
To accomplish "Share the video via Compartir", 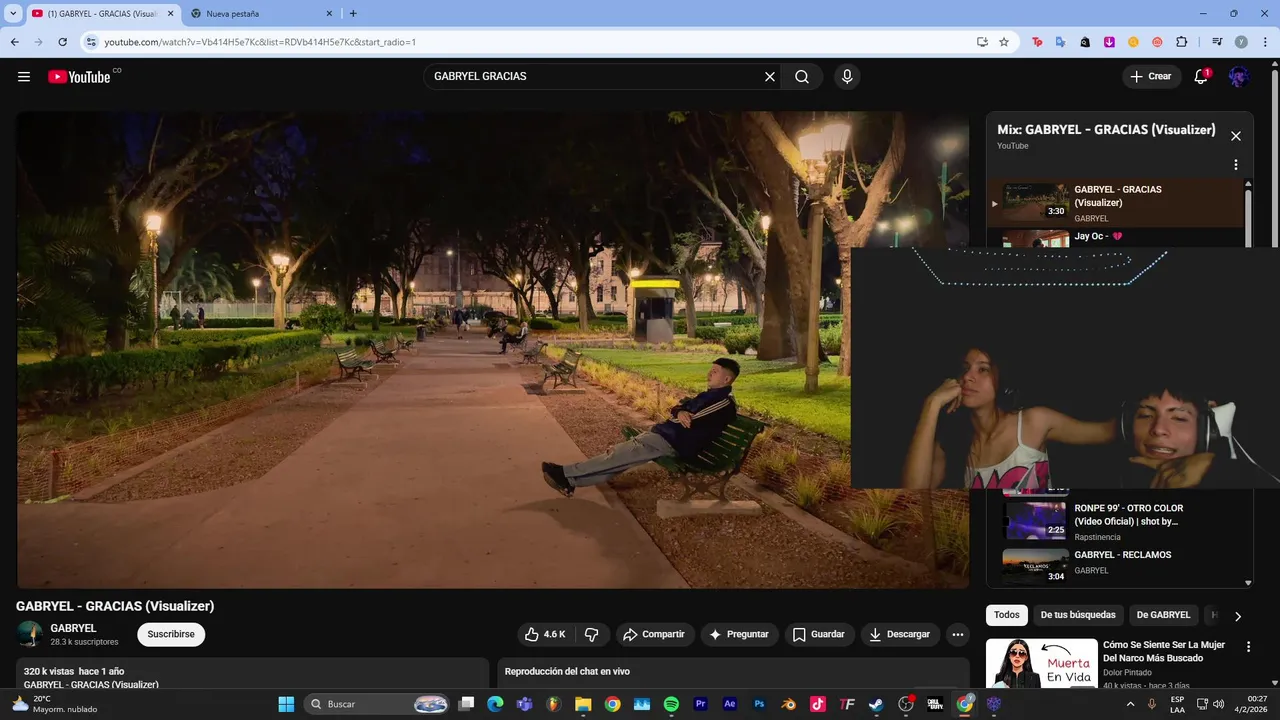I will click(x=654, y=634).
